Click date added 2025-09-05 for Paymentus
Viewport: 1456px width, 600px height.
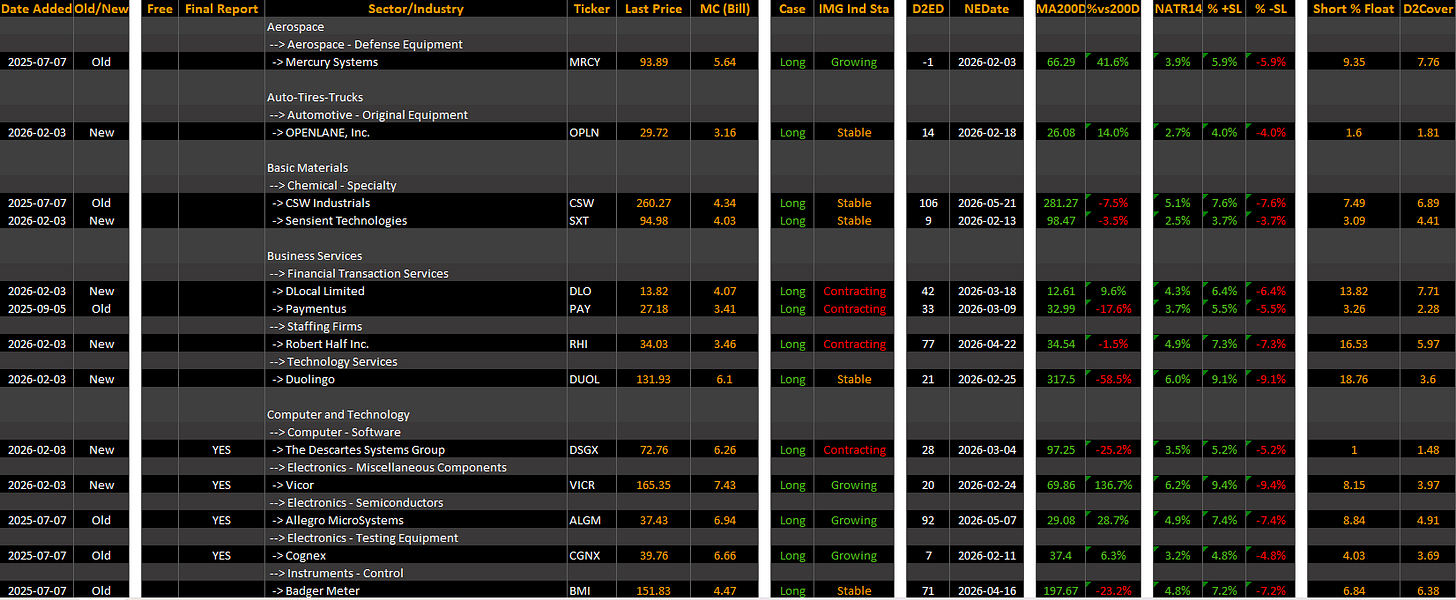click(37, 309)
